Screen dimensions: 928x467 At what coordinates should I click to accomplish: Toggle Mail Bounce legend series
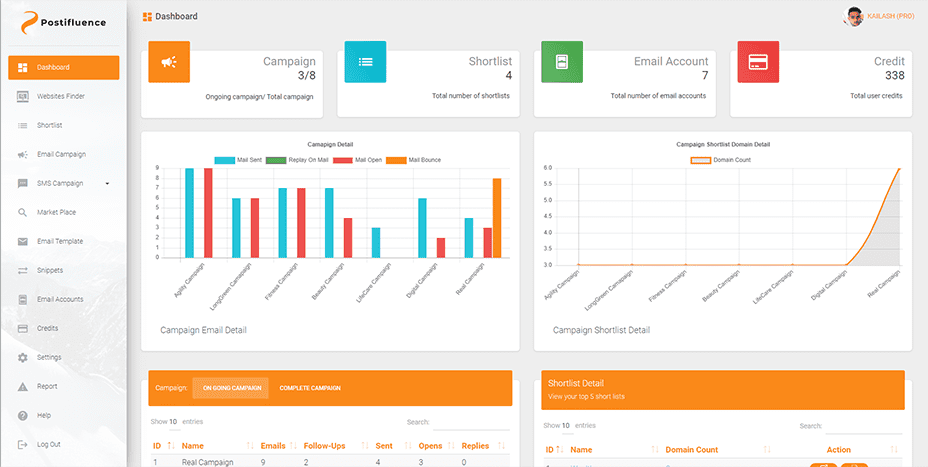pos(413,160)
